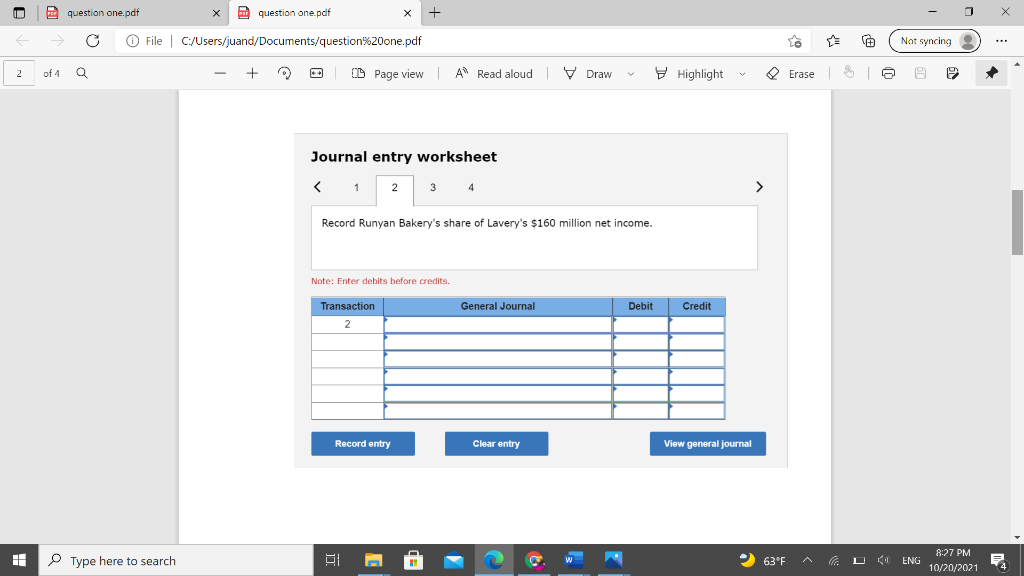Click the Save icon in PDF toolbar
The height and width of the screenshot is (576, 1024).
(x=920, y=73)
